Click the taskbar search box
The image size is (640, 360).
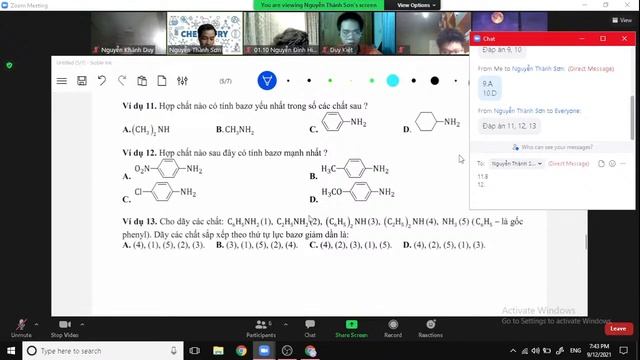pyautogui.click(x=103, y=351)
